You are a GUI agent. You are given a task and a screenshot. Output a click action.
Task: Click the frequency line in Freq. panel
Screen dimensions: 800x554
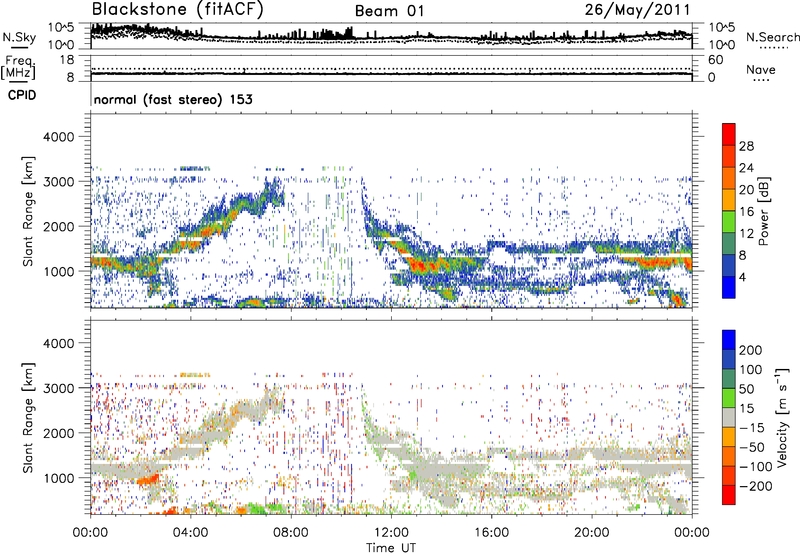point(391,74)
